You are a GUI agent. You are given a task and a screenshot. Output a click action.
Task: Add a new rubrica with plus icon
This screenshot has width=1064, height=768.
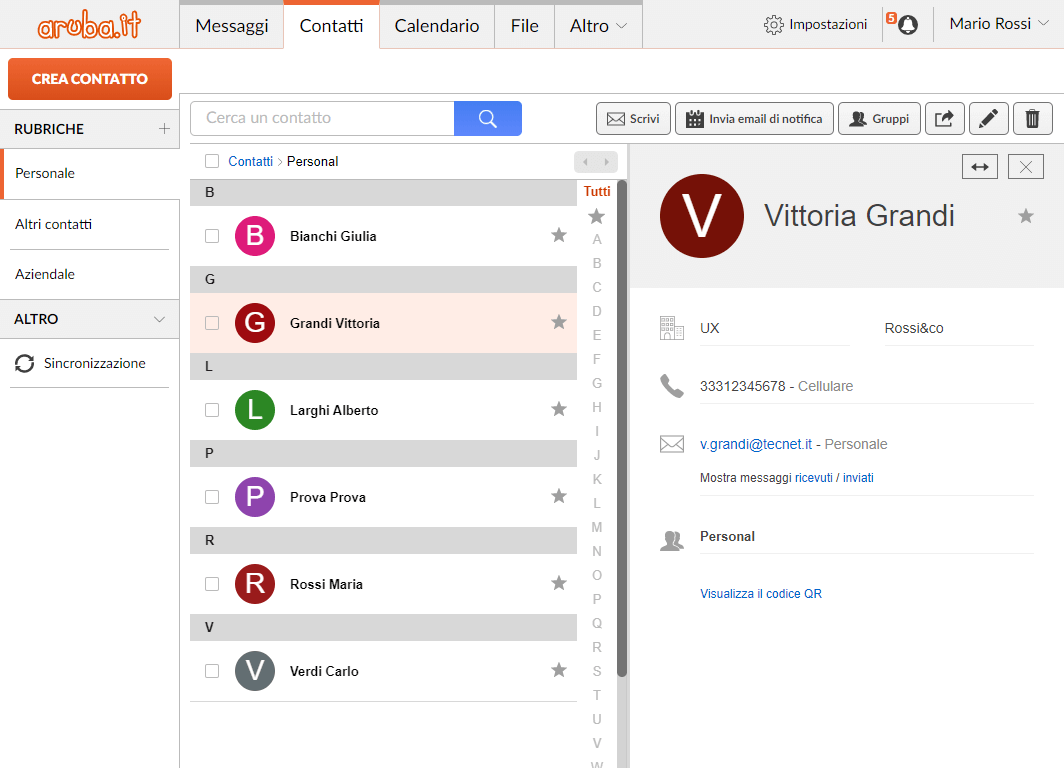tap(164, 128)
